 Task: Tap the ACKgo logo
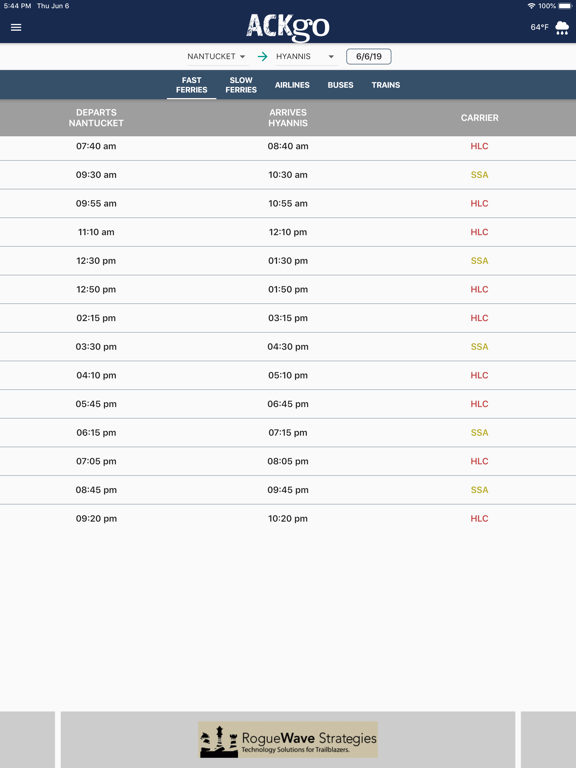tap(288, 27)
